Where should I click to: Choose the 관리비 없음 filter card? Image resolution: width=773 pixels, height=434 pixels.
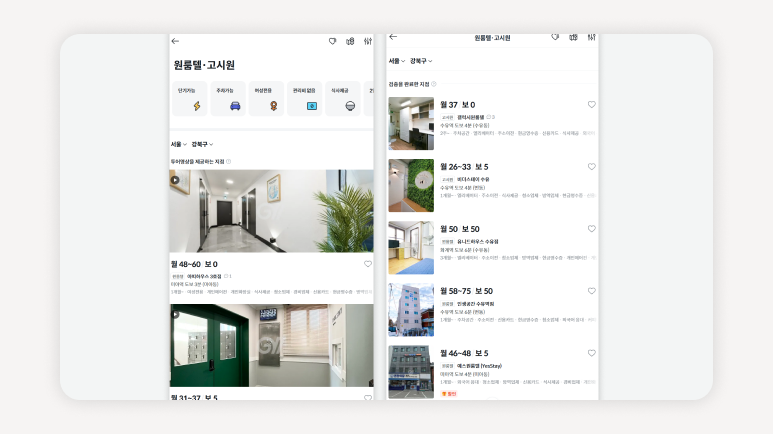click(304, 99)
